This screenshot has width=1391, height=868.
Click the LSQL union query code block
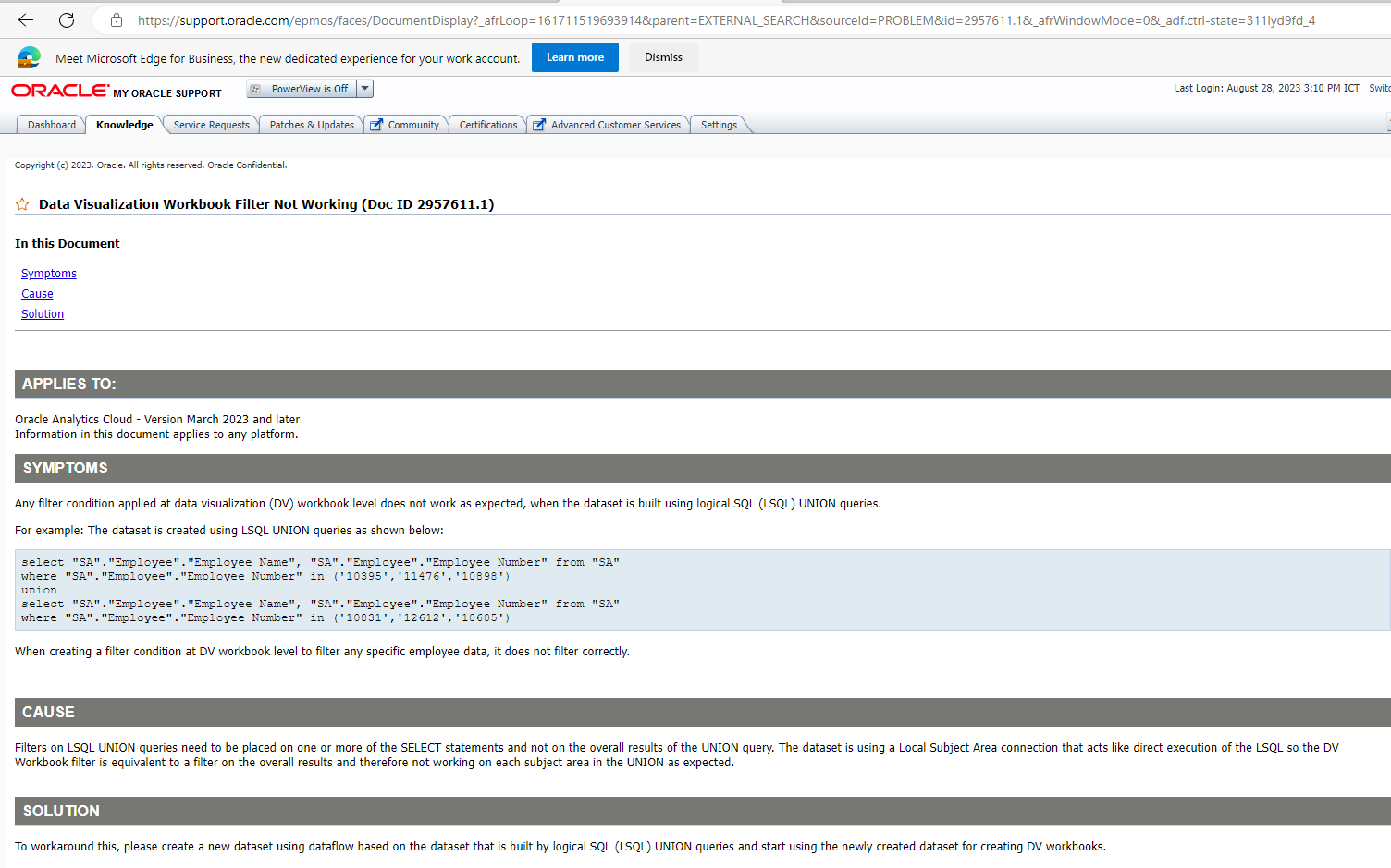703,591
